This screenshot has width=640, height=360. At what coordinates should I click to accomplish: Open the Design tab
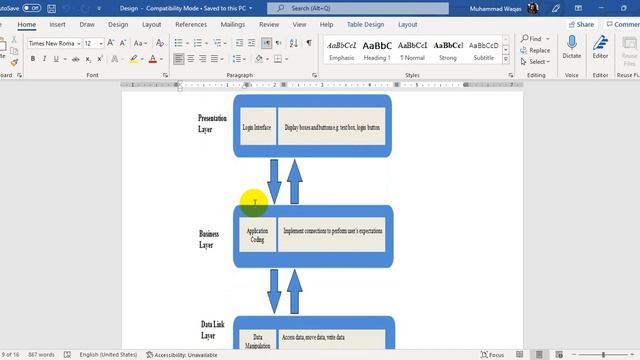tap(118, 24)
